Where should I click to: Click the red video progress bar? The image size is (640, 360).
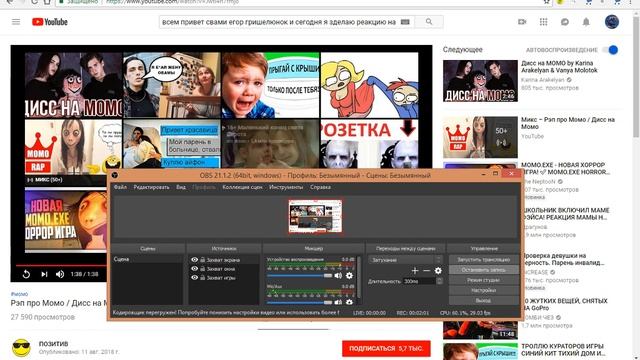[x=61, y=266]
